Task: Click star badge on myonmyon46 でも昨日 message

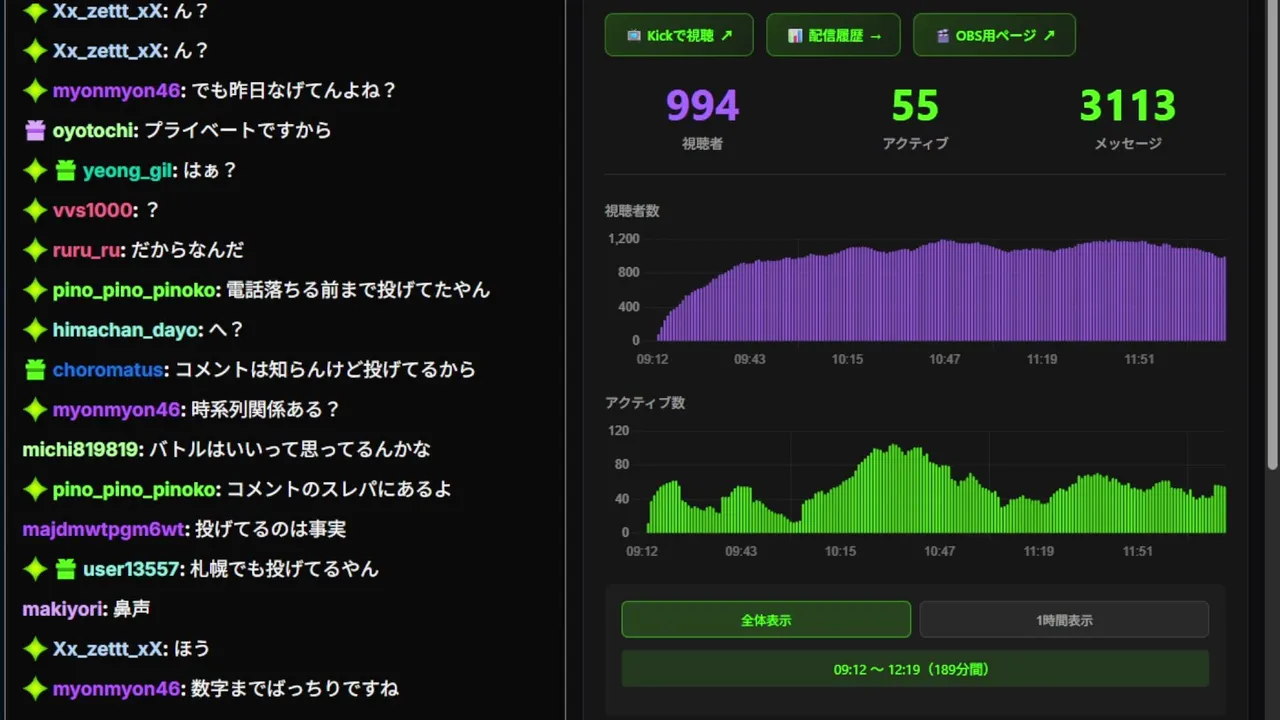Action: pyautogui.click(x=35, y=90)
